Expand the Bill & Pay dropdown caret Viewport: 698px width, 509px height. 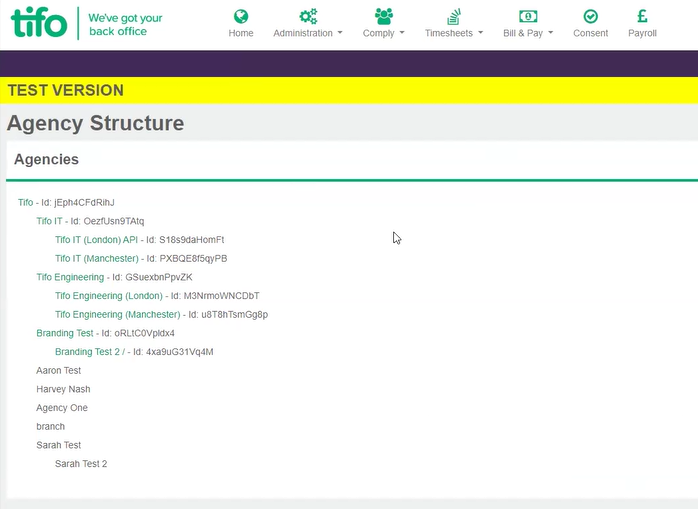pyautogui.click(x=551, y=33)
